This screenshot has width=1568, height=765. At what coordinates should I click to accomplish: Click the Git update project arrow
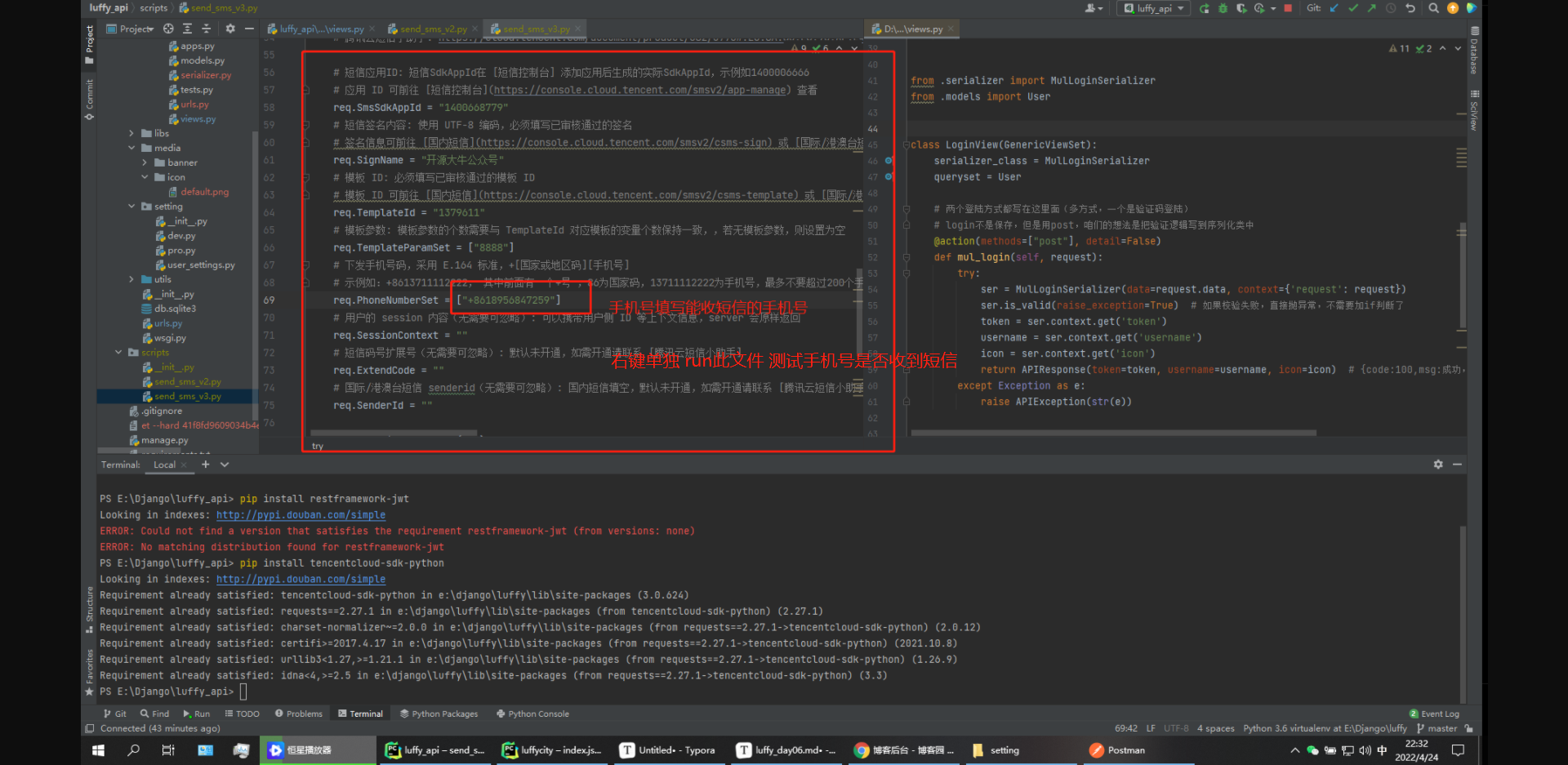[x=1334, y=8]
